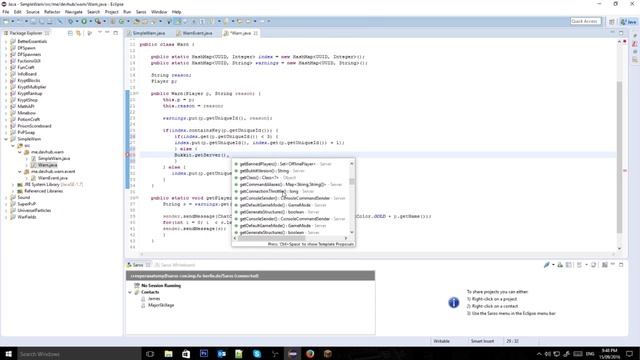Click the error marker on line 29

point(127,155)
